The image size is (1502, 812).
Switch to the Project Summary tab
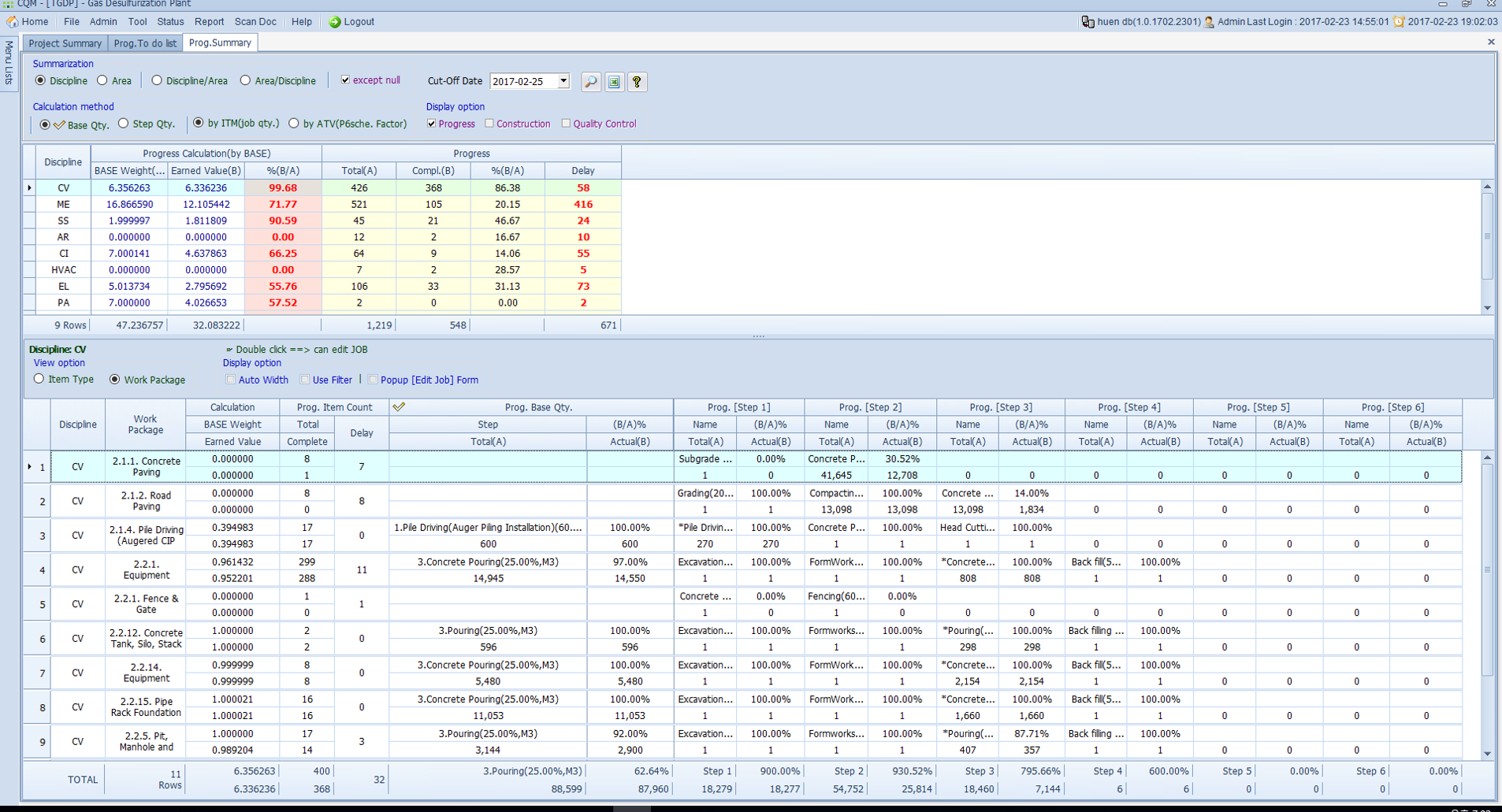65,43
